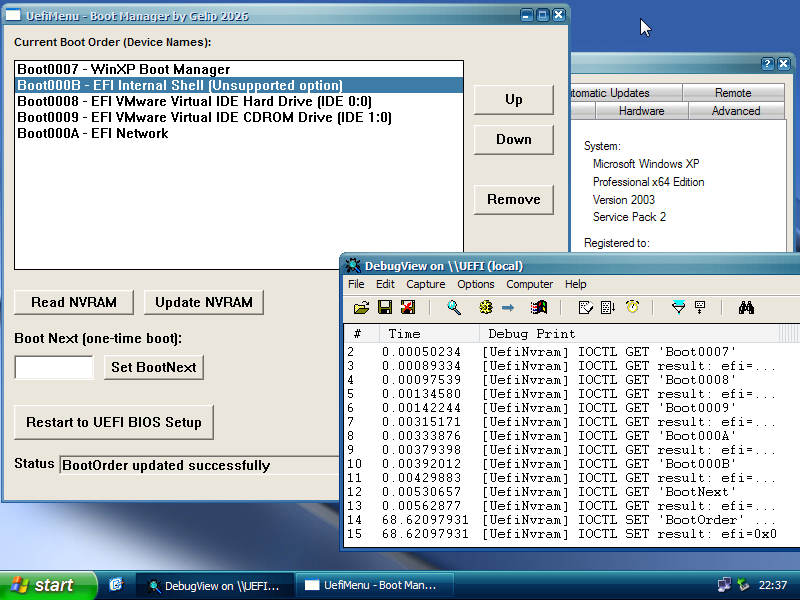The image size is (800, 600).
Task: Select Boot000B - EFI Internal Shell entry
Action: [x=239, y=85]
